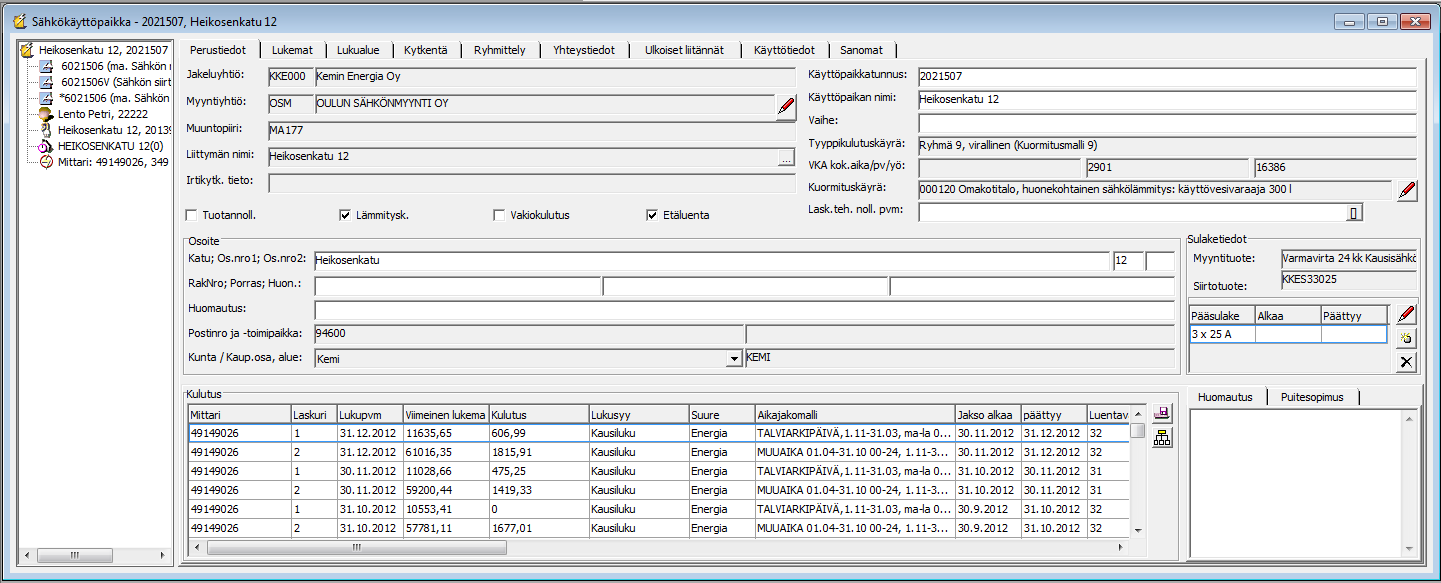Open the Kunta dropdown showing Kemi

pos(732,358)
